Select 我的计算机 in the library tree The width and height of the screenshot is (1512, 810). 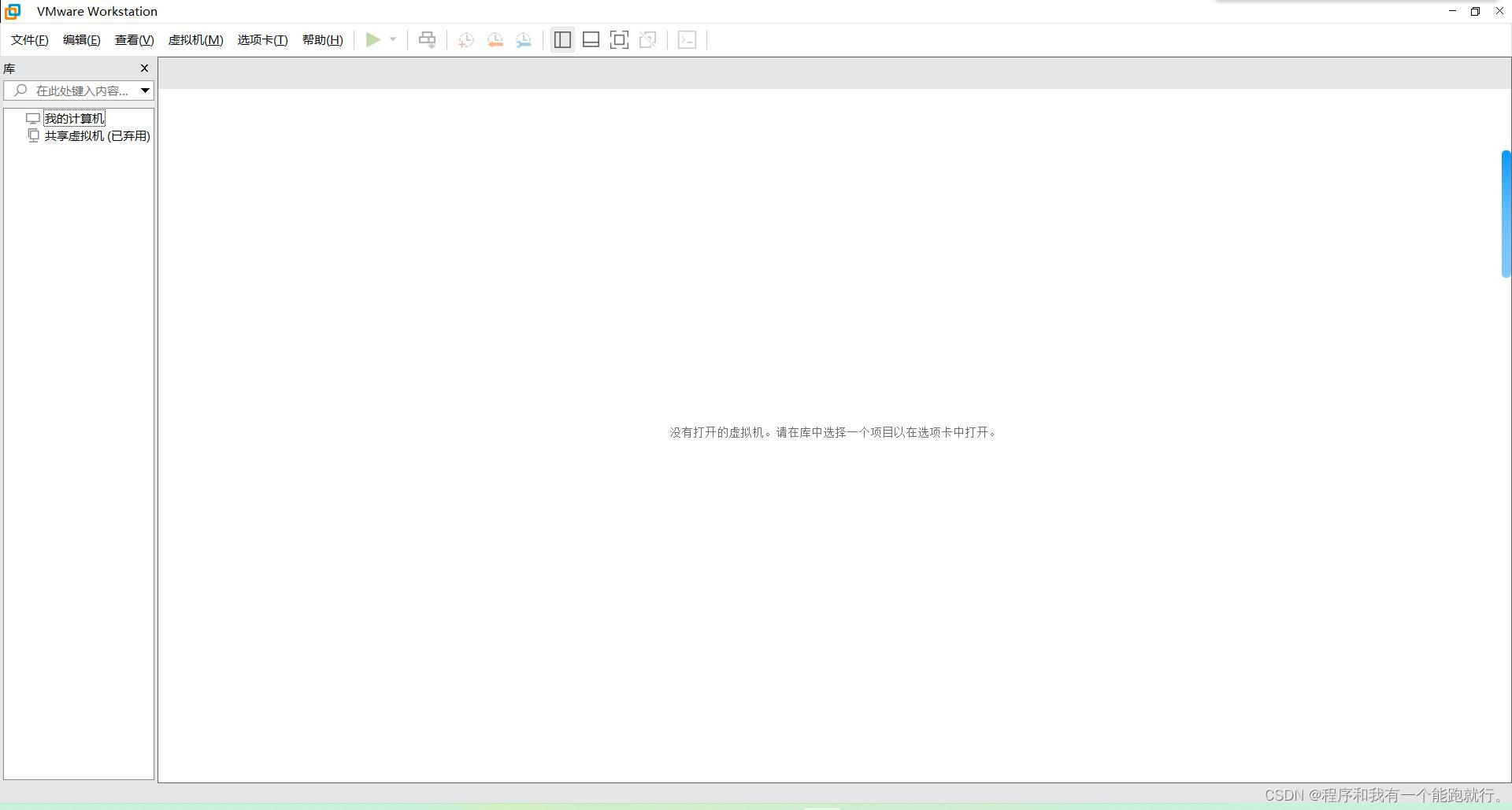tap(74, 118)
